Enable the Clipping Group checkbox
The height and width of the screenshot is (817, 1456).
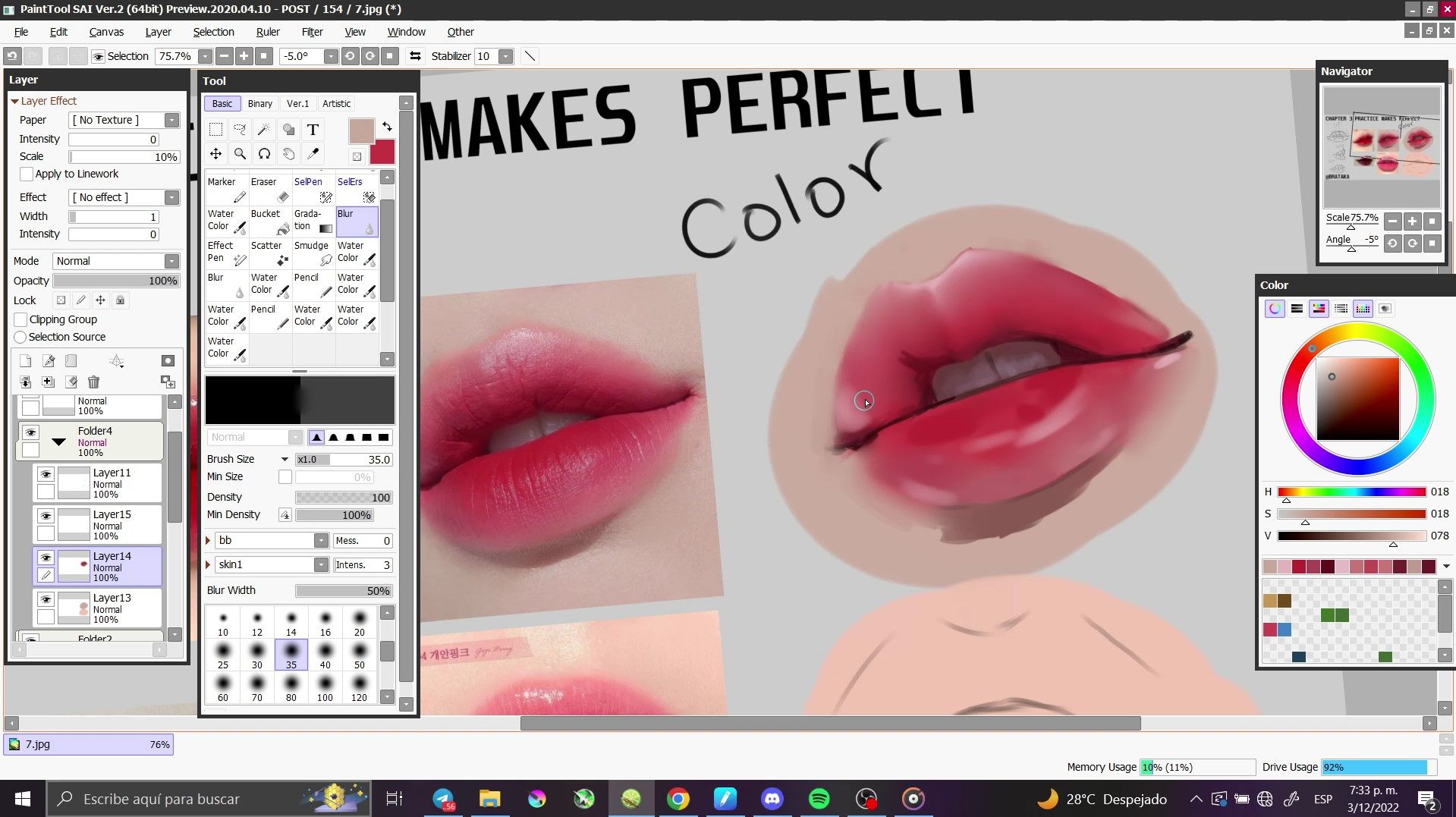21,319
